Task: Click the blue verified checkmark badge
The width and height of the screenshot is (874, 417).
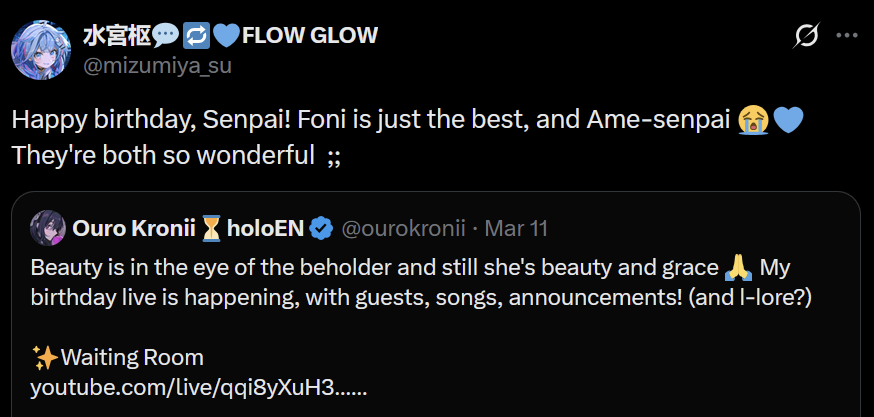Action: point(321,228)
